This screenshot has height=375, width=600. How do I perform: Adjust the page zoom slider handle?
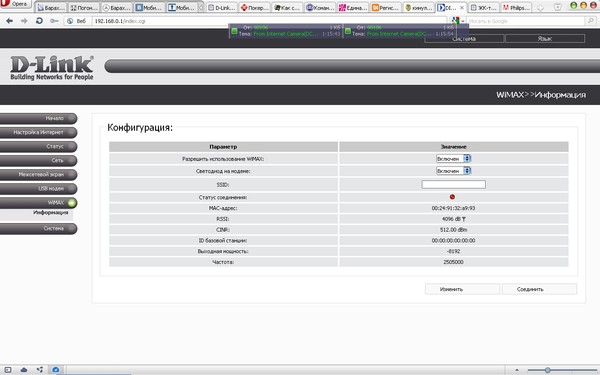point(548,370)
